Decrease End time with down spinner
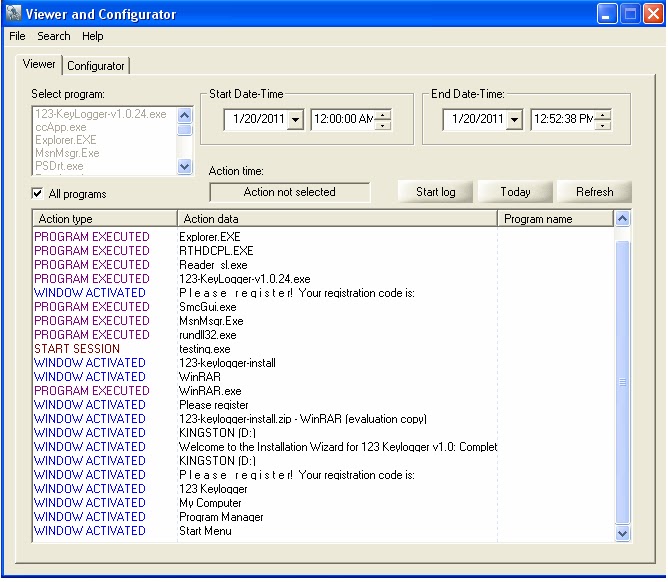668x582 pixels. point(602,125)
